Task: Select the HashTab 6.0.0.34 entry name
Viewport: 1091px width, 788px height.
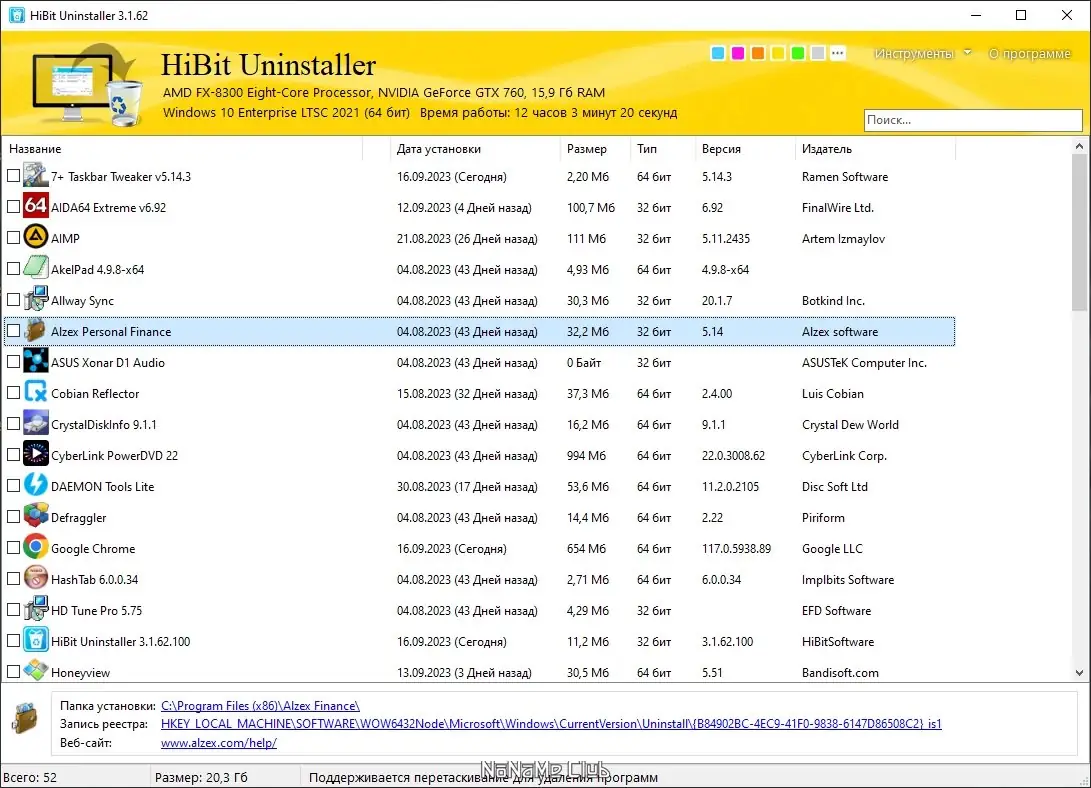Action: 95,579
